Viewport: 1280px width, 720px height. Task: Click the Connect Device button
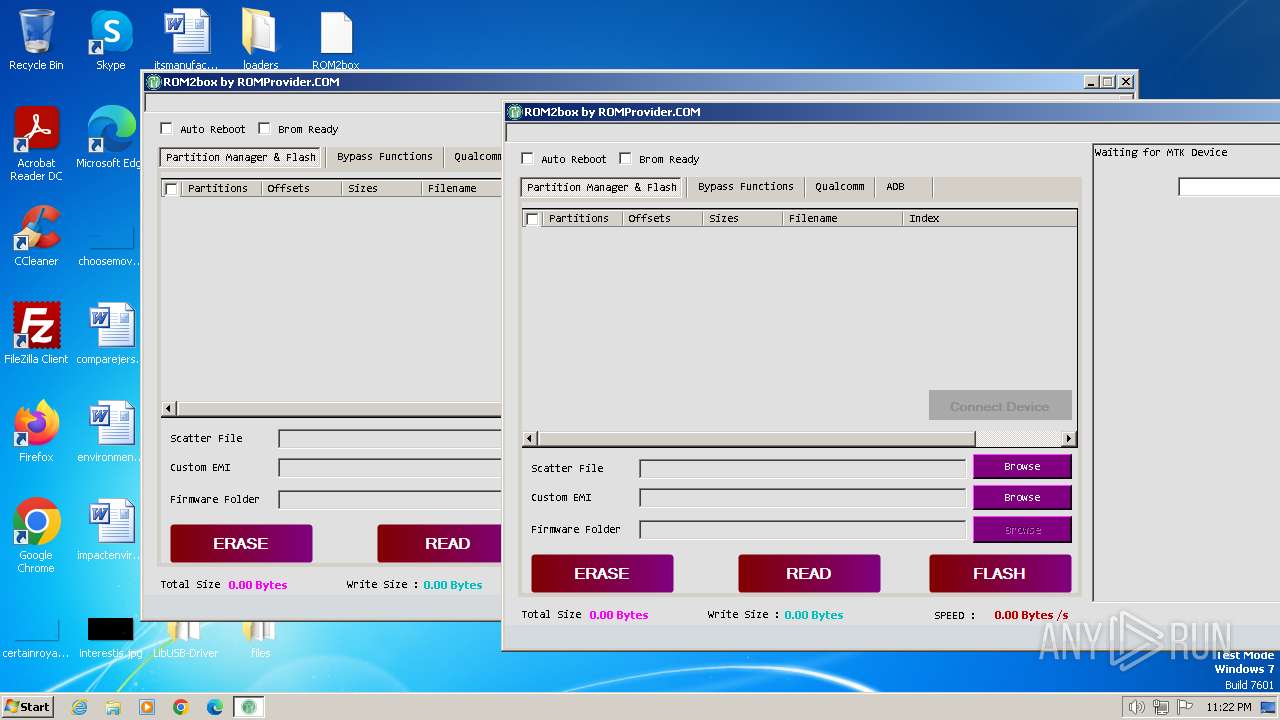(x=1000, y=406)
